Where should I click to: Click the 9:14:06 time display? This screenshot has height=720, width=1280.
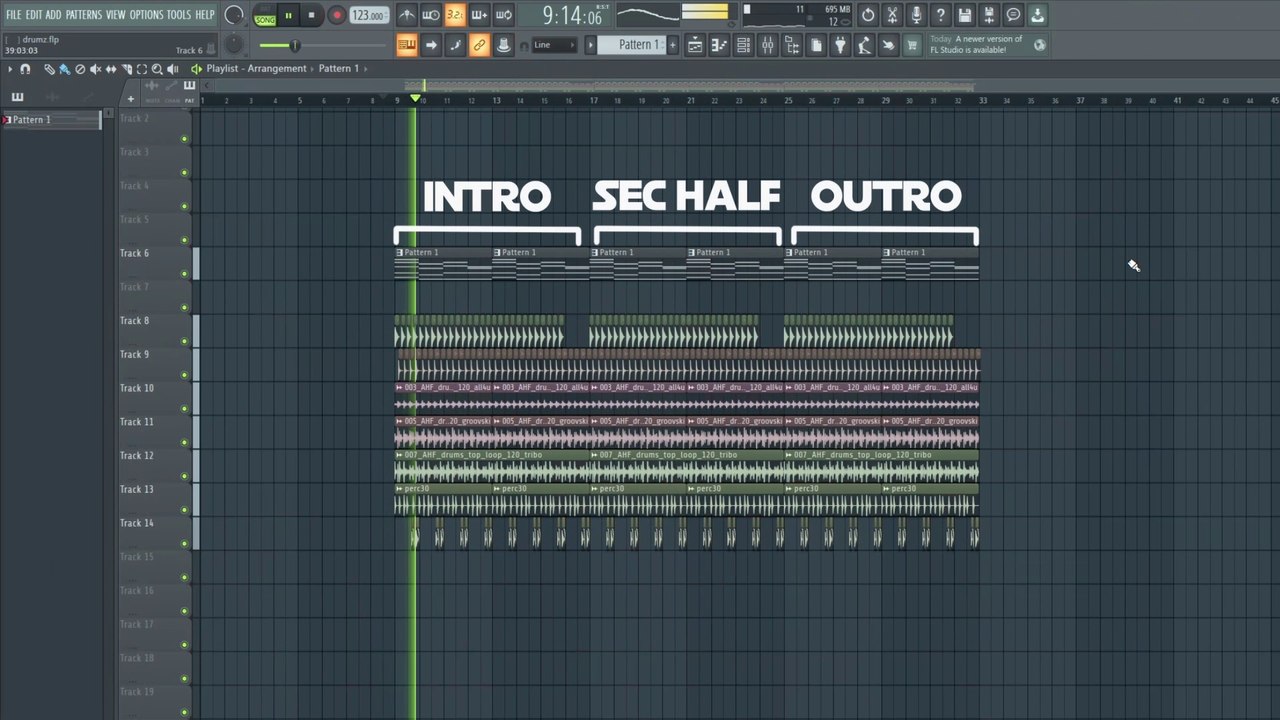(573, 16)
